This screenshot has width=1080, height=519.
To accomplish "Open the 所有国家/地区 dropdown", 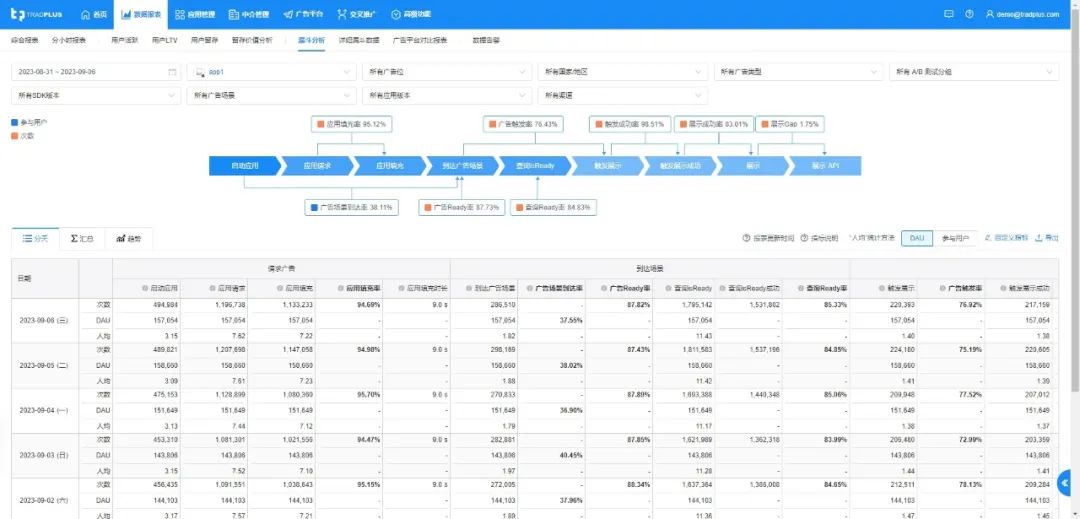I will (621, 72).
